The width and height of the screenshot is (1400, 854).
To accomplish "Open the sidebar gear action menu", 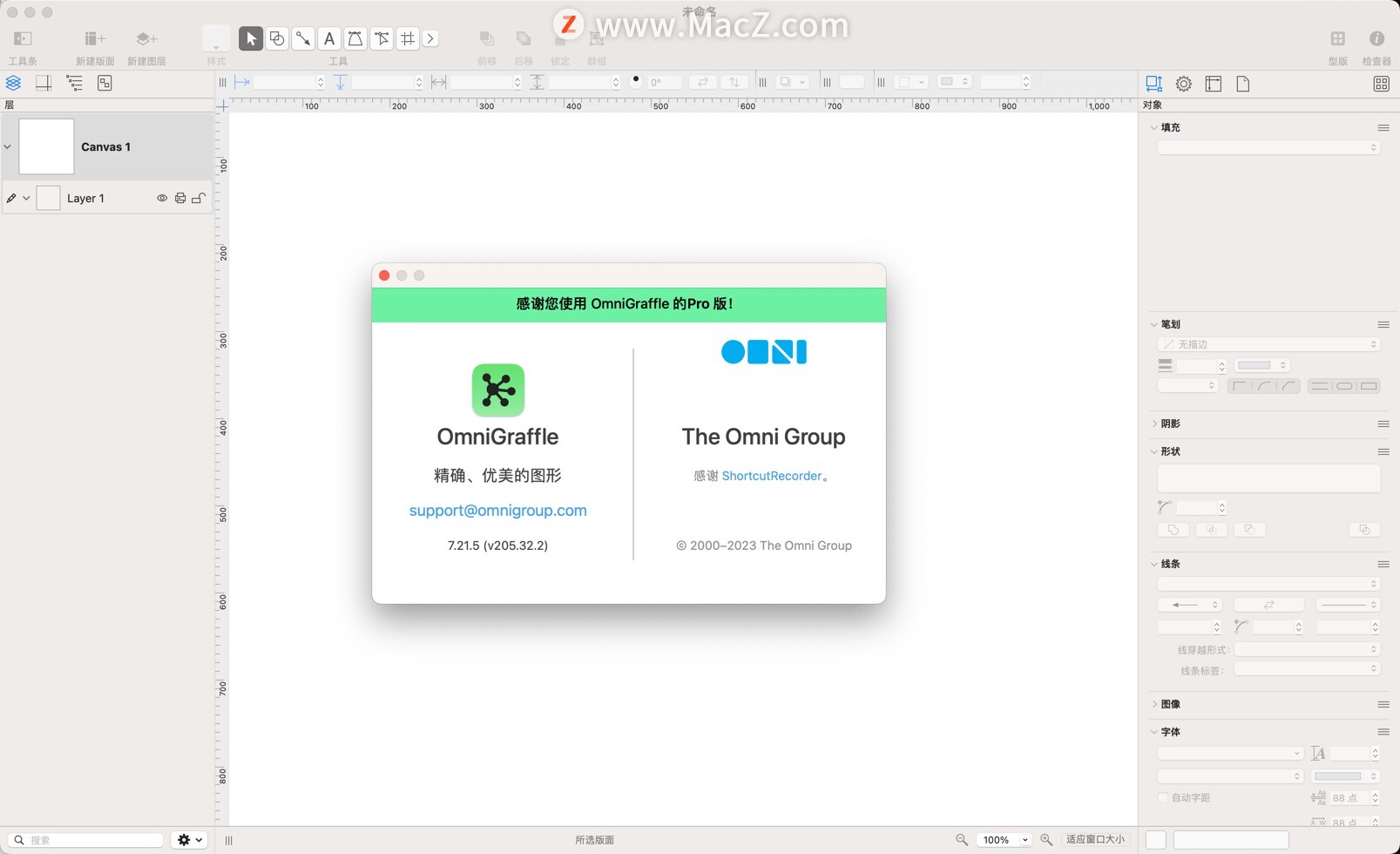I will click(x=190, y=840).
